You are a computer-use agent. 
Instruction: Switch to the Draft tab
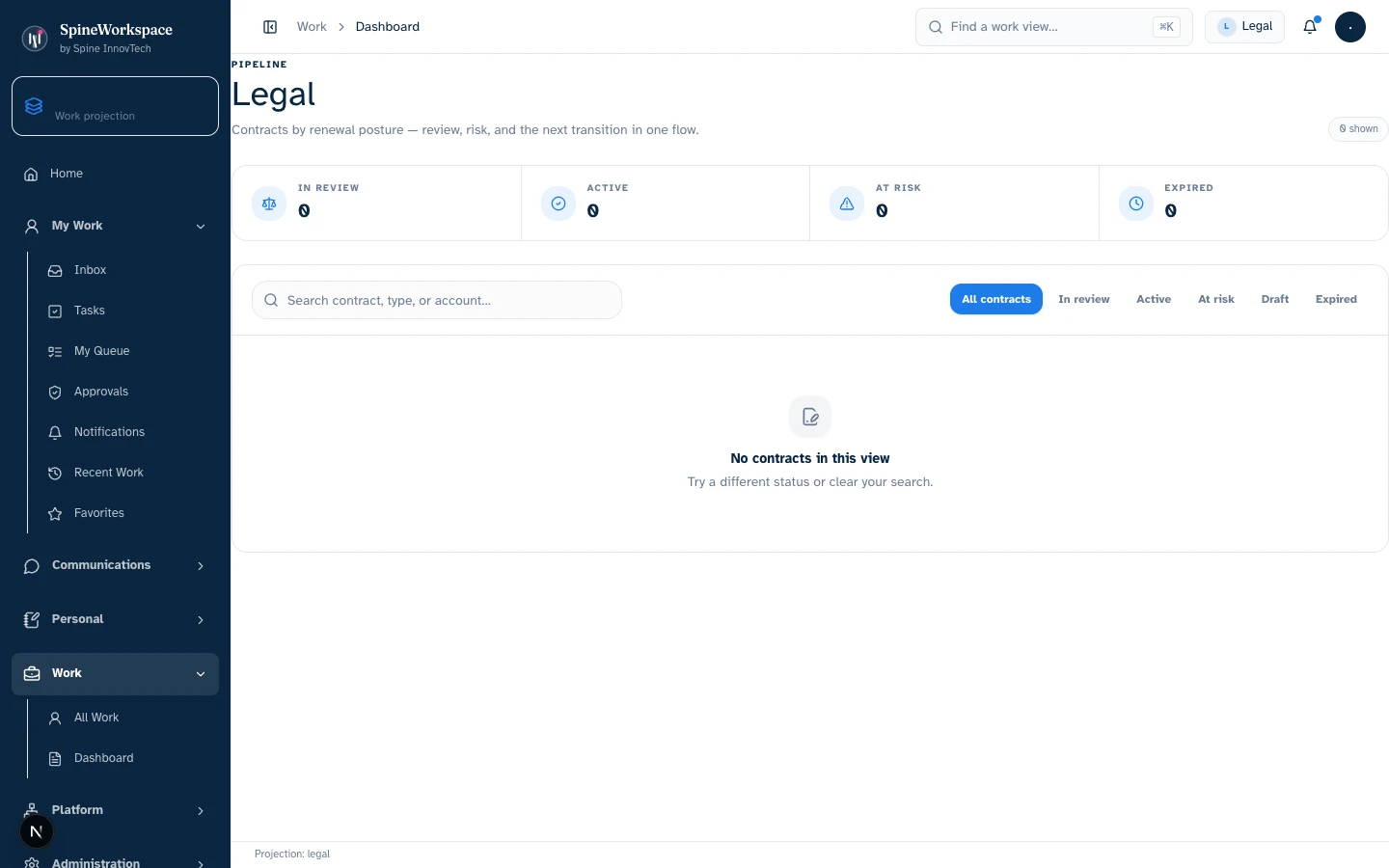pyautogui.click(x=1275, y=299)
